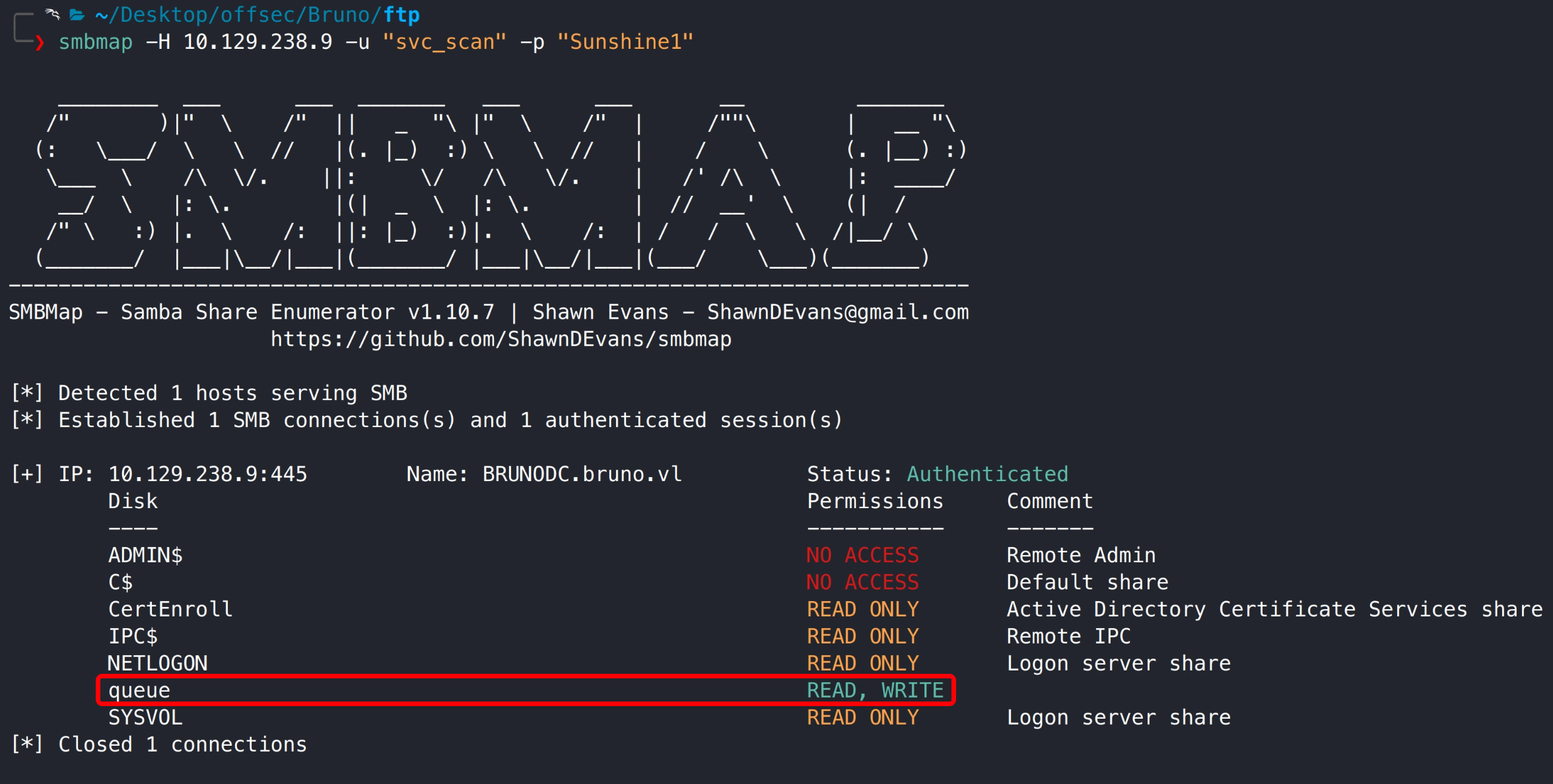Click the BRUNODC.bruno.vl host name
This screenshot has height=784, width=1553.
[582, 474]
